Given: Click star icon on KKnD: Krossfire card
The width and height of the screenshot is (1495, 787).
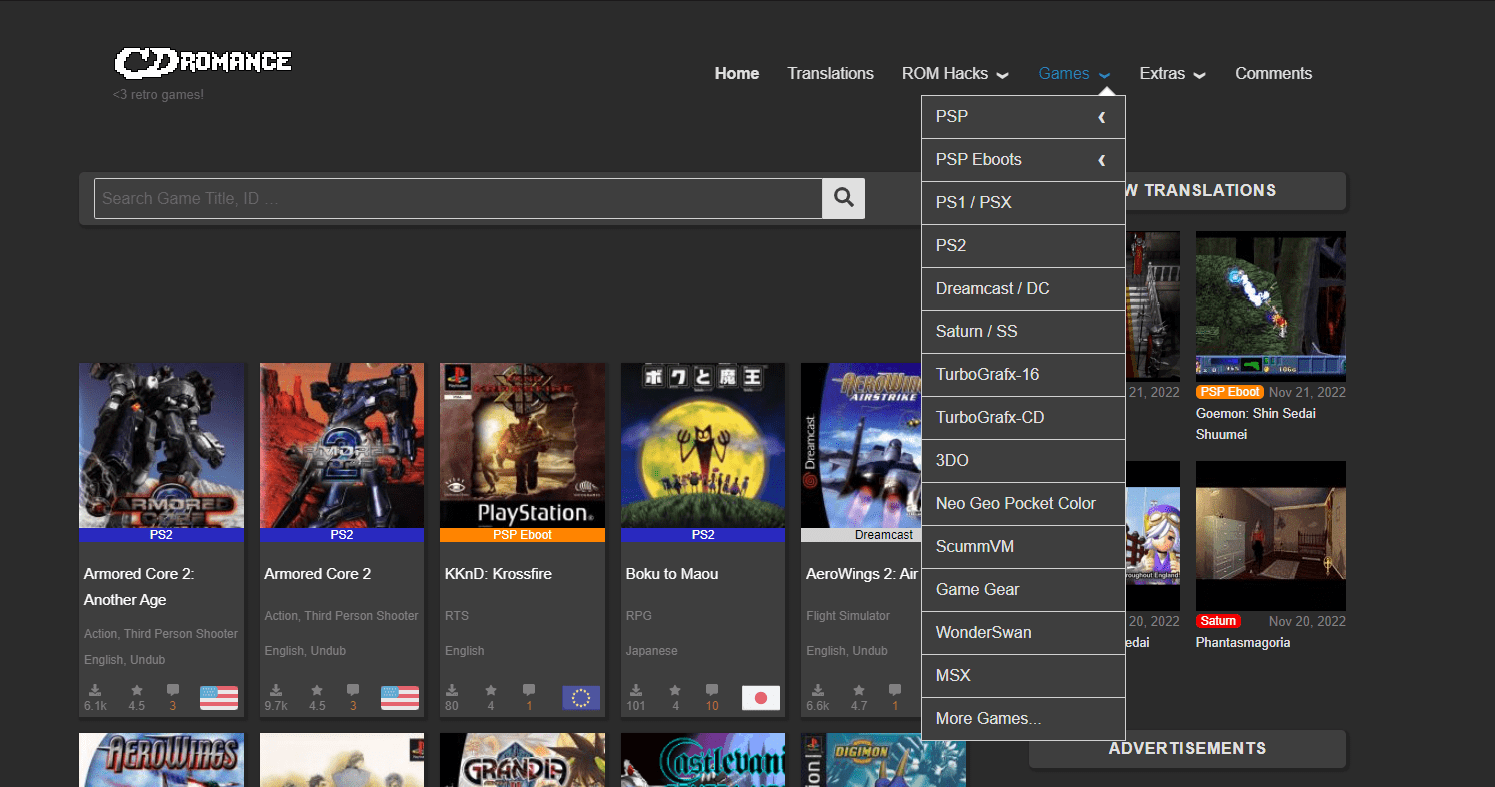Looking at the screenshot, I should click(x=490, y=690).
